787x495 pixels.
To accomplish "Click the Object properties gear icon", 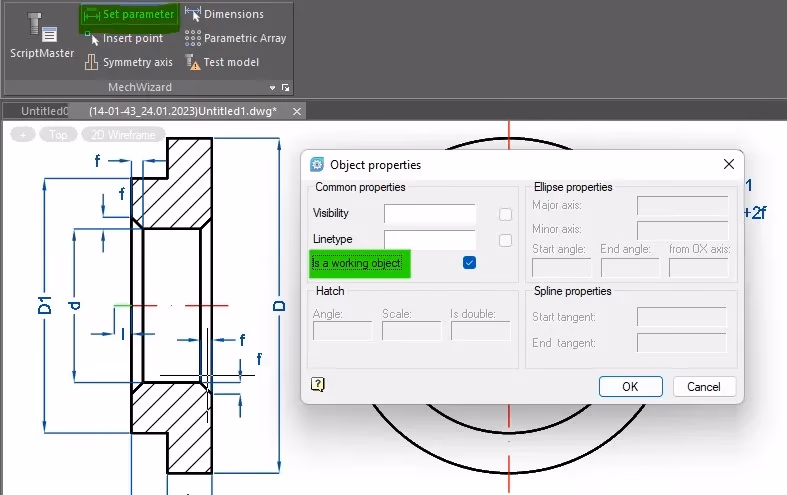I will tap(317, 164).
